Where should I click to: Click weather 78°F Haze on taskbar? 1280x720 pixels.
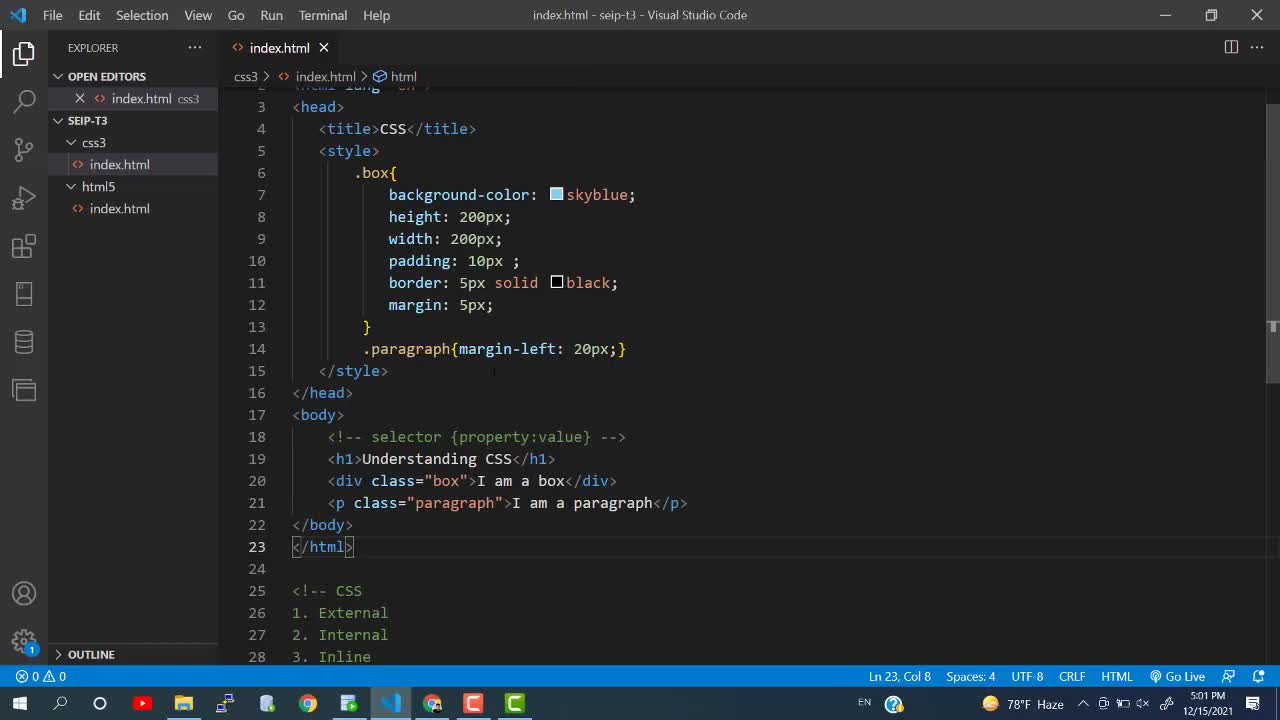pos(1023,704)
